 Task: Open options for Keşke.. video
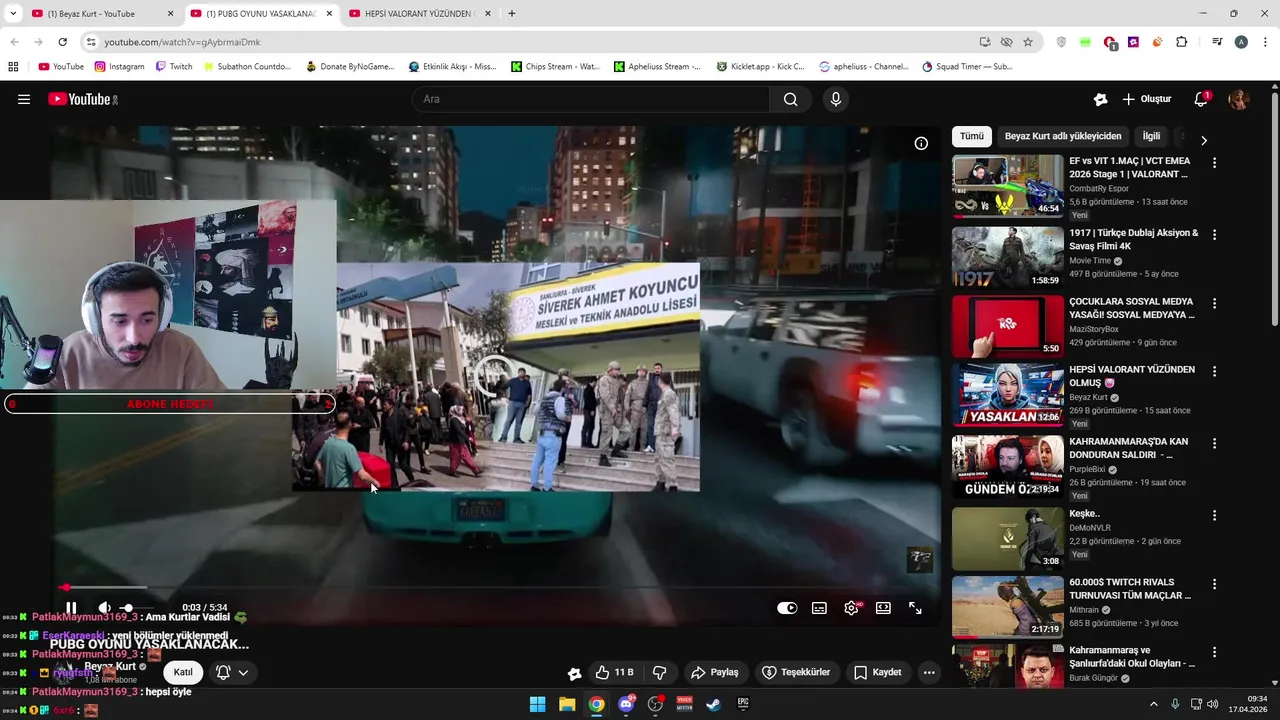point(1215,515)
